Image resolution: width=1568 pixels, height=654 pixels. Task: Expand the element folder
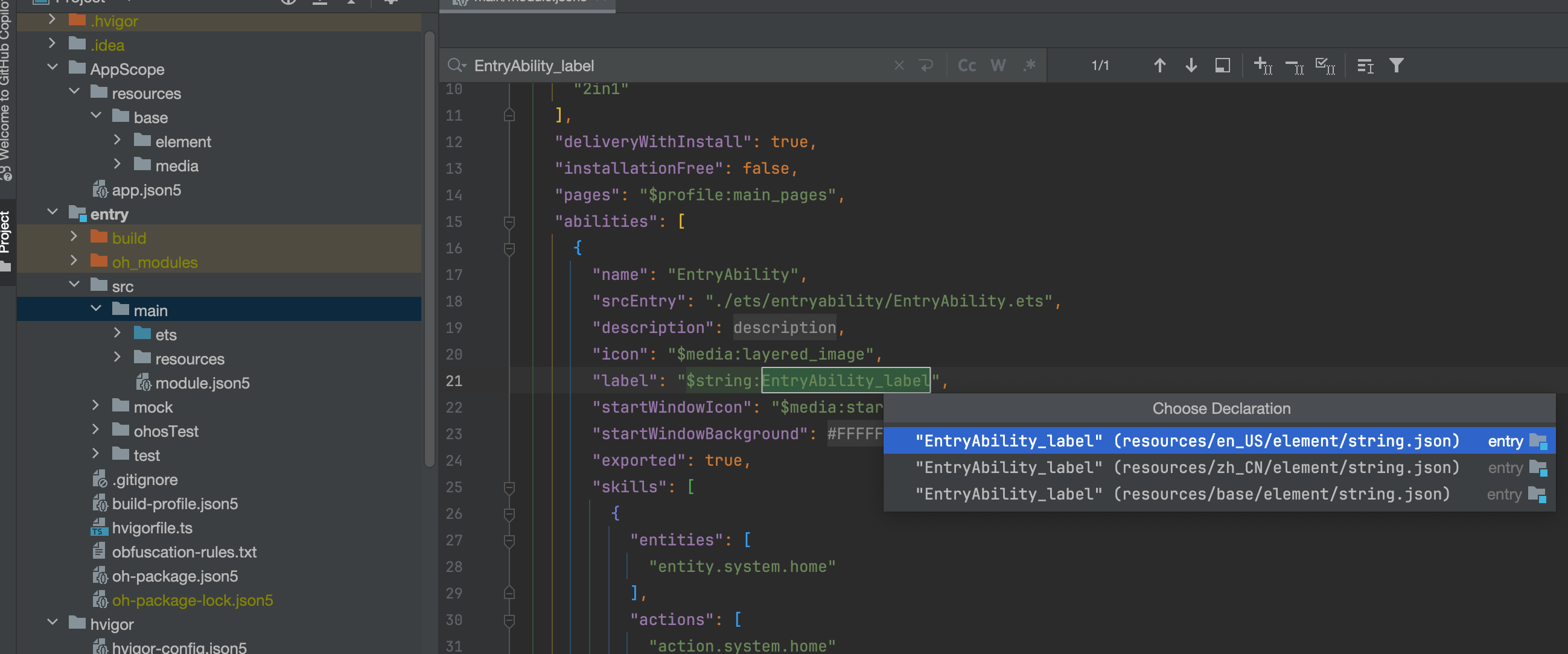tap(118, 140)
